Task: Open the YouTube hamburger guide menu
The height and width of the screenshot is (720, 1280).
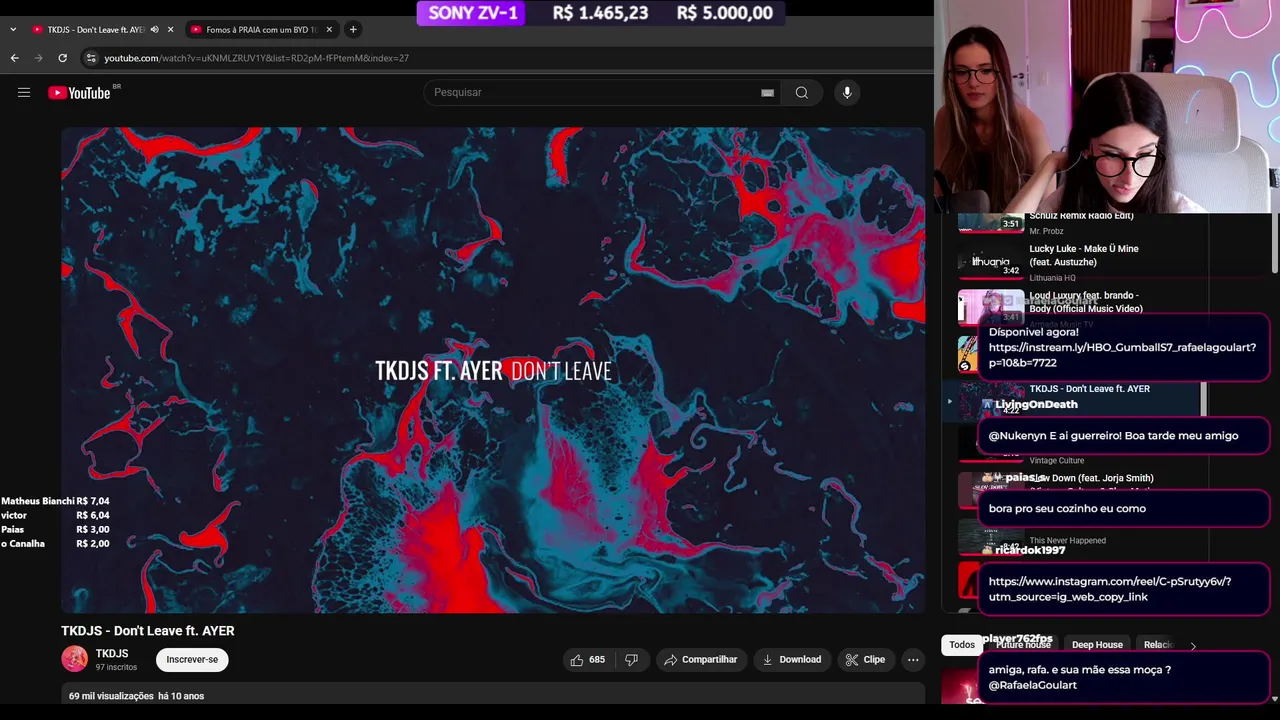Action: pyautogui.click(x=24, y=93)
